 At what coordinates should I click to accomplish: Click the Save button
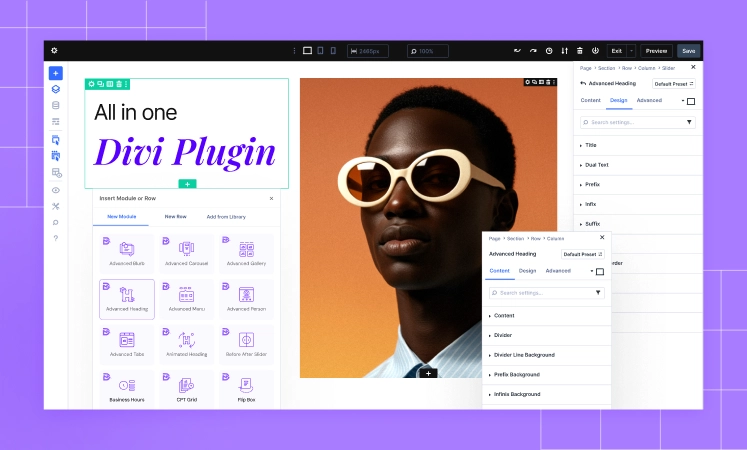(688, 50)
